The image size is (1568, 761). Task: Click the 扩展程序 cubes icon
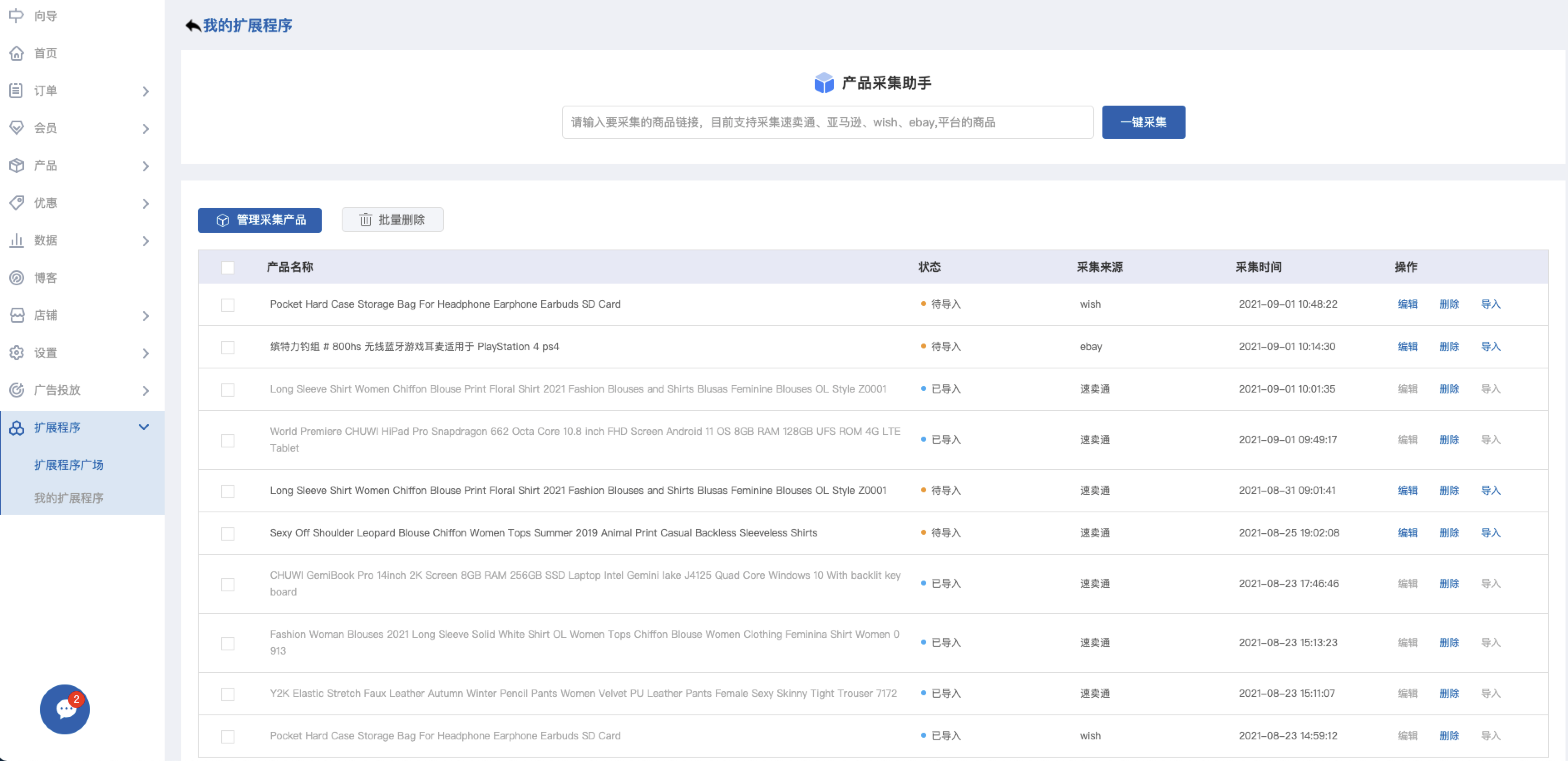tap(17, 427)
